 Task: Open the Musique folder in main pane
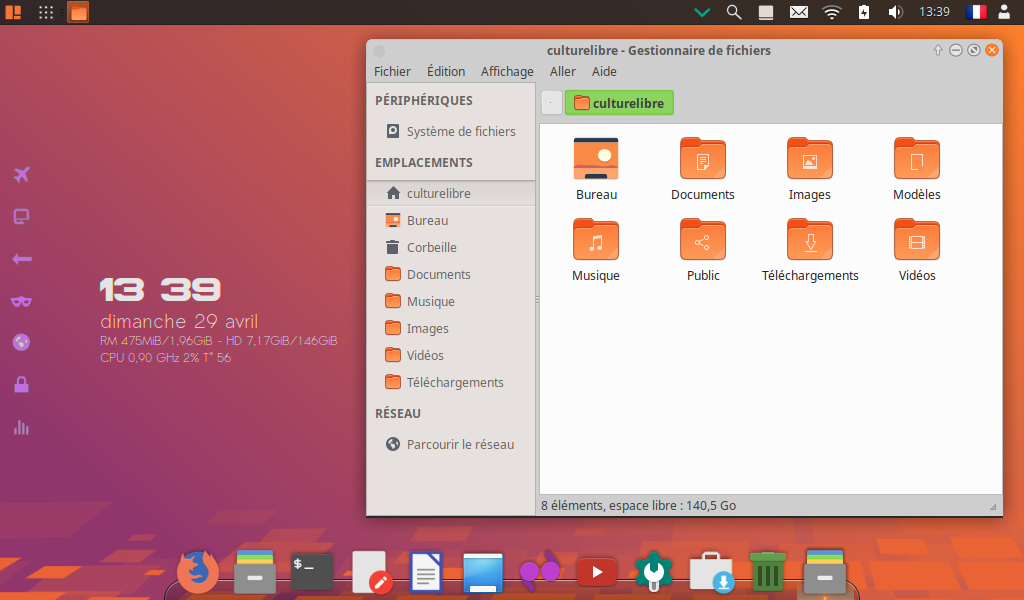[x=596, y=240]
